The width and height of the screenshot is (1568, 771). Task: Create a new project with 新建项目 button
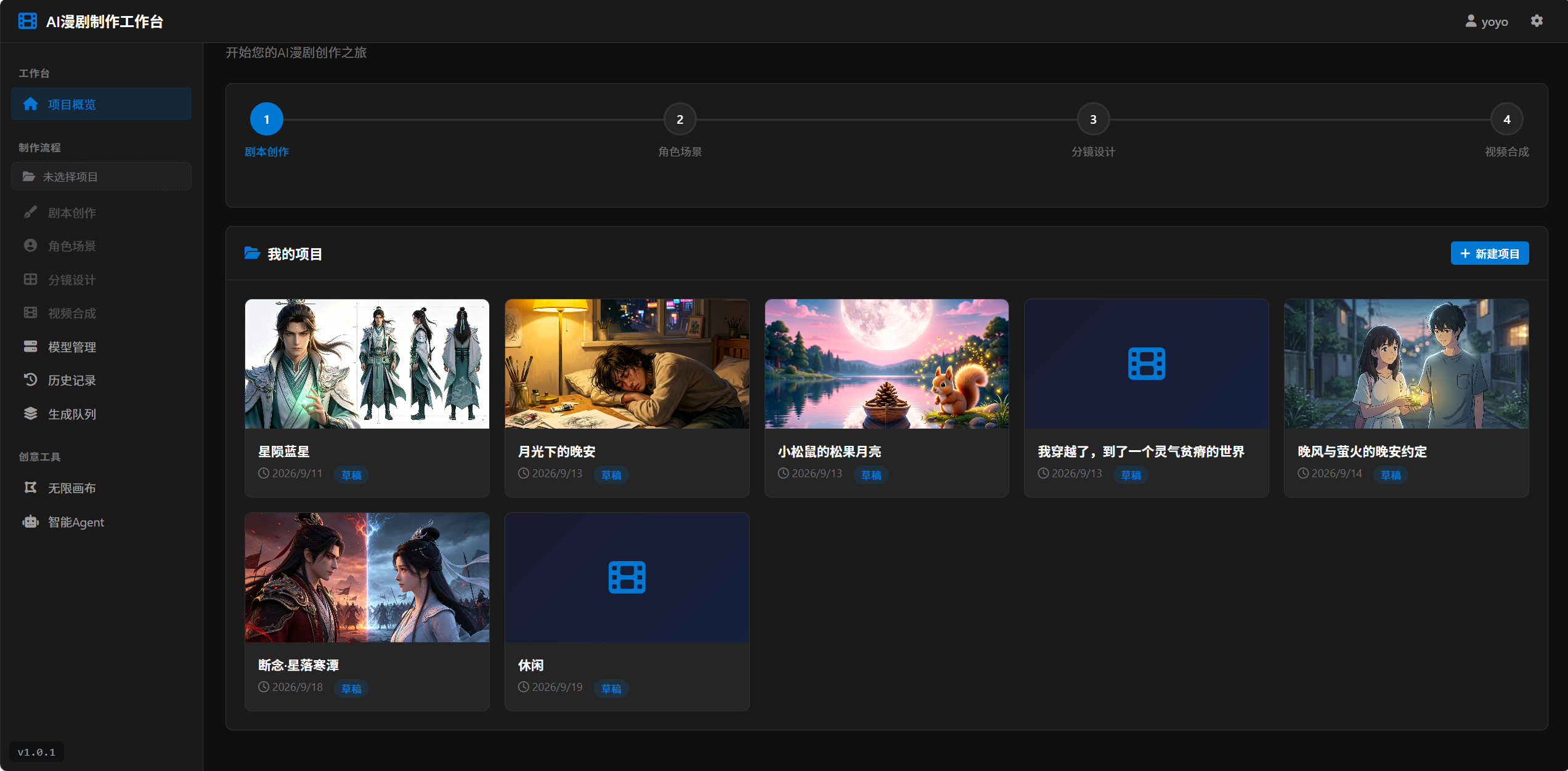1490,254
